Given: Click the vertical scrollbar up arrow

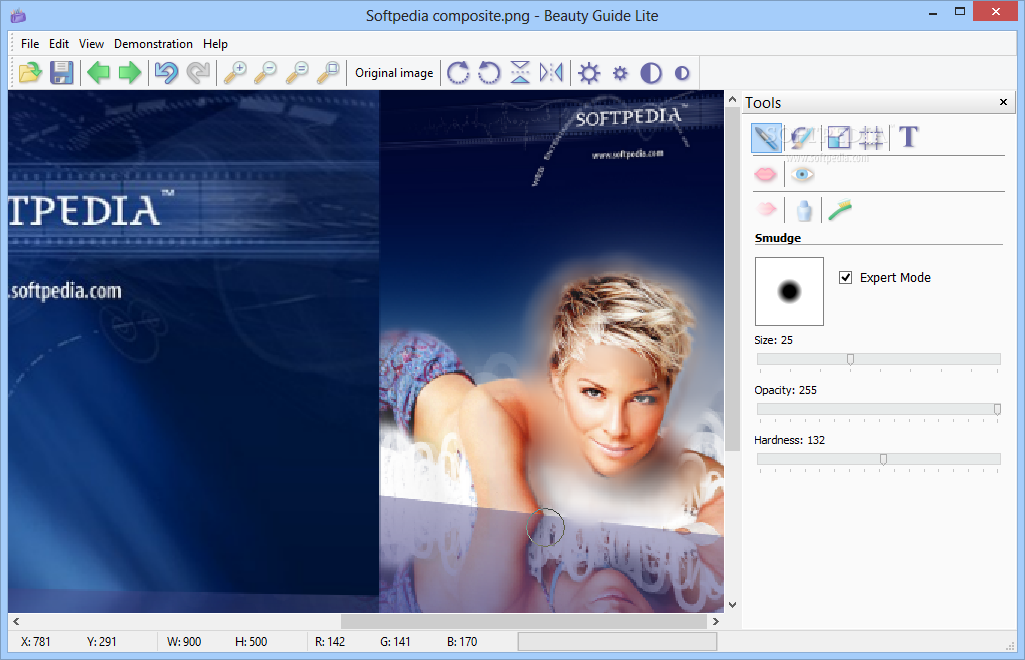Looking at the screenshot, I should [x=732, y=99].
